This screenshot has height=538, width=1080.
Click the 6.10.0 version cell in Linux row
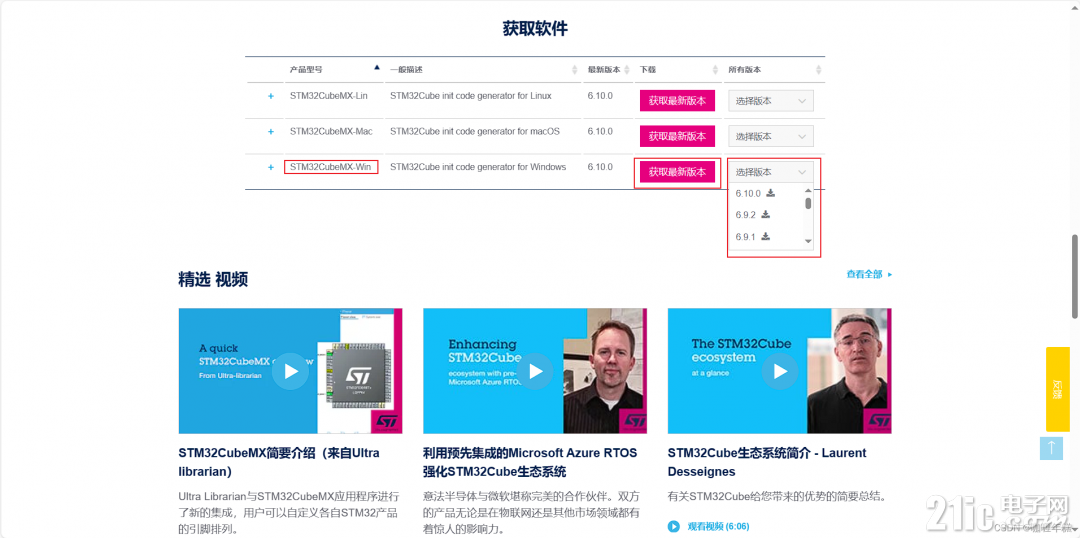coord(600,96)
